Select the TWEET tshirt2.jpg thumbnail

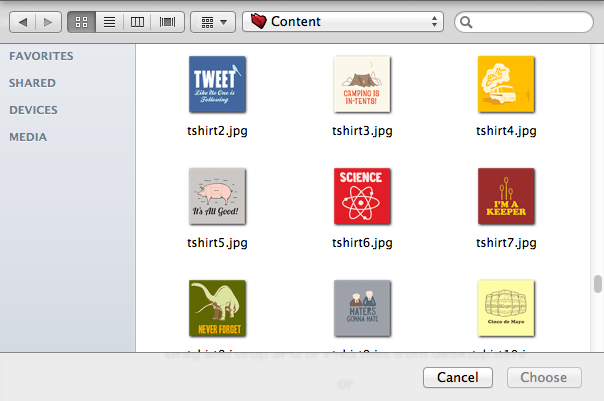point(217,84)
